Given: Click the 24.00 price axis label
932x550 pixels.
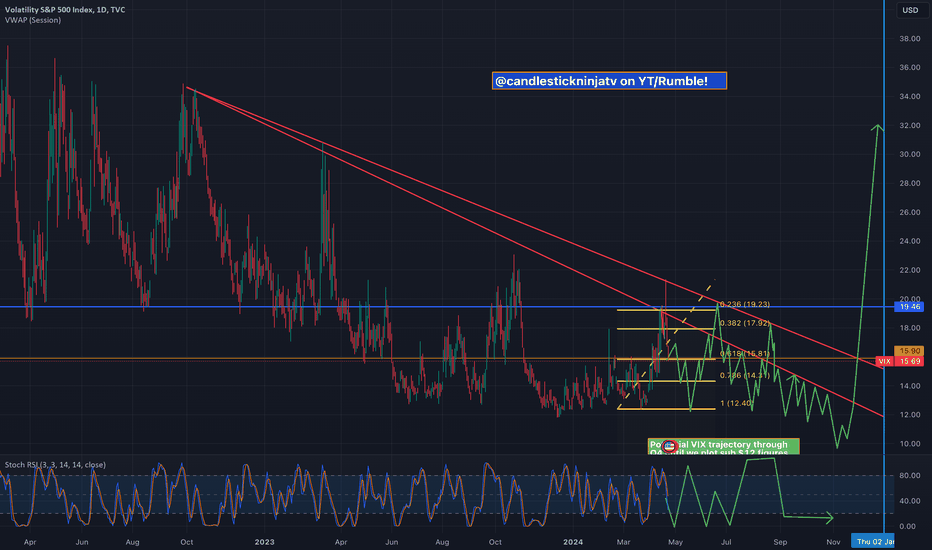Looking at the screenshot, I should pyautogui.click(x=910, y=241).
